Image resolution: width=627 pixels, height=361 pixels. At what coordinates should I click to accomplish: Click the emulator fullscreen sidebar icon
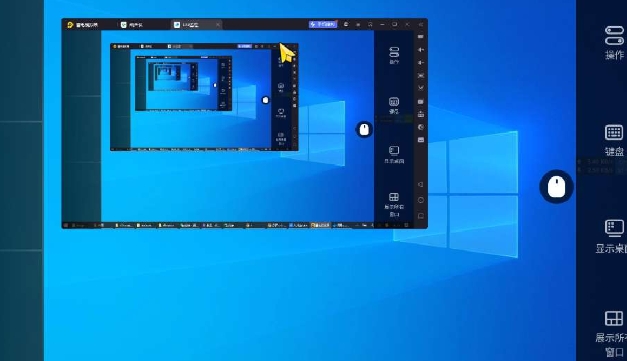pos(421,76)
